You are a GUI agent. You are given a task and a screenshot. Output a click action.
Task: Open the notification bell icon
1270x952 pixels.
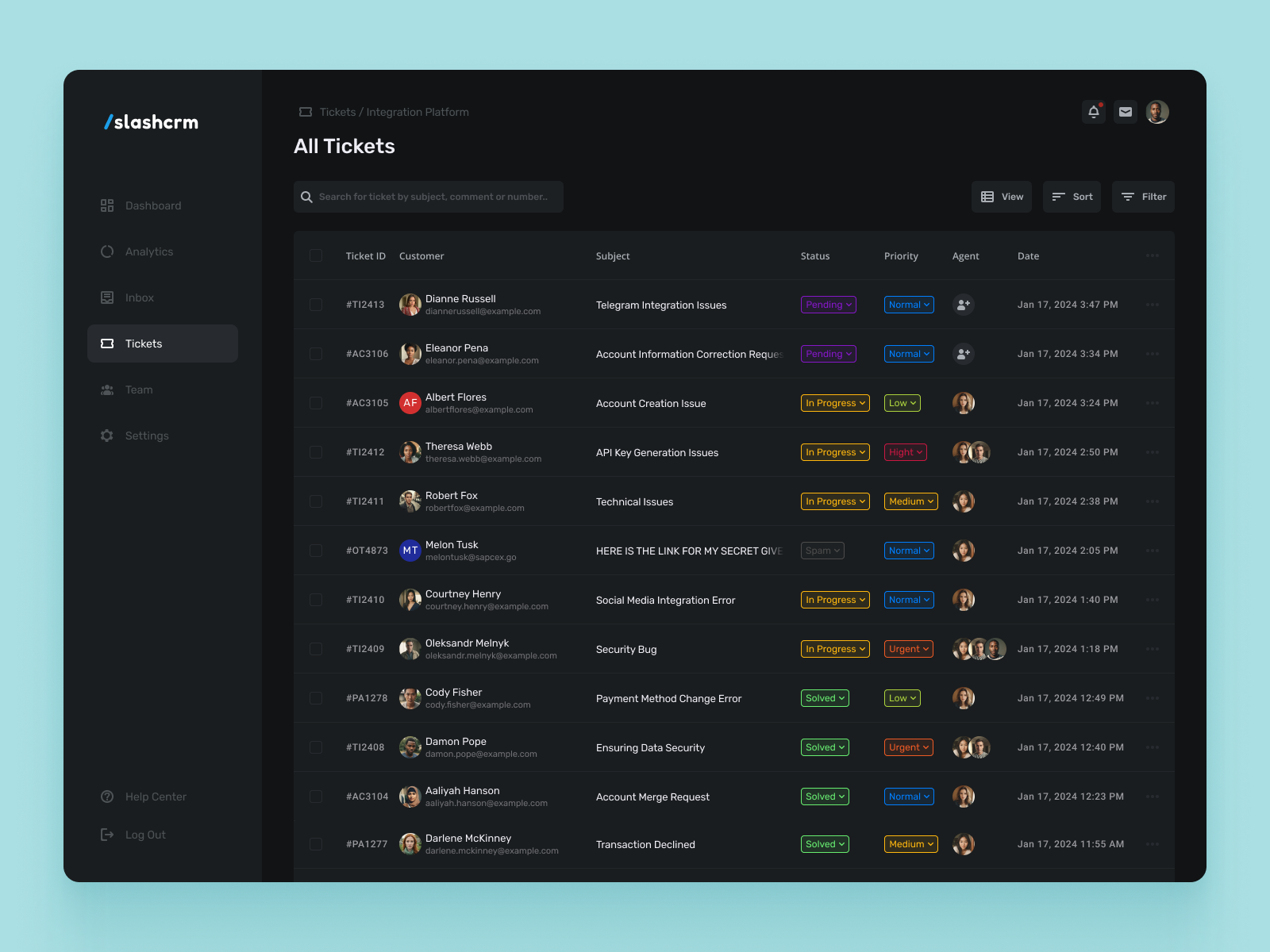click(1093, 112)
